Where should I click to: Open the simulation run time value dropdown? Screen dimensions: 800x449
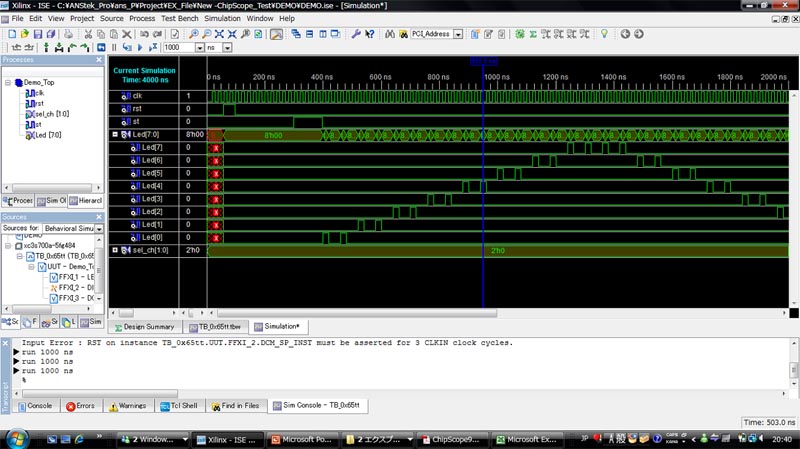[199, 47]
